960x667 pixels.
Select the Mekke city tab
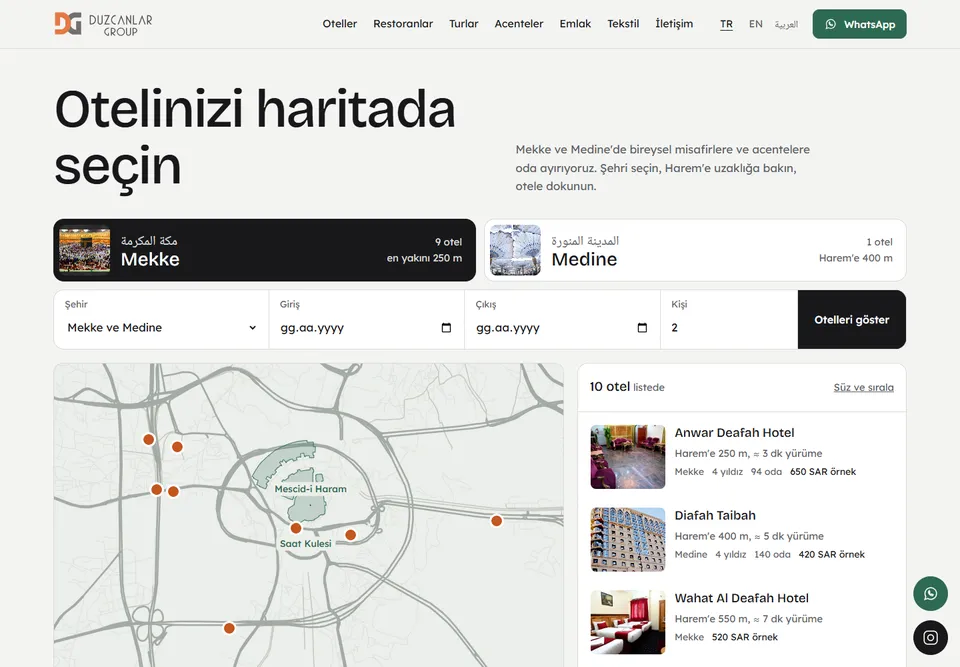click(264, 250)
